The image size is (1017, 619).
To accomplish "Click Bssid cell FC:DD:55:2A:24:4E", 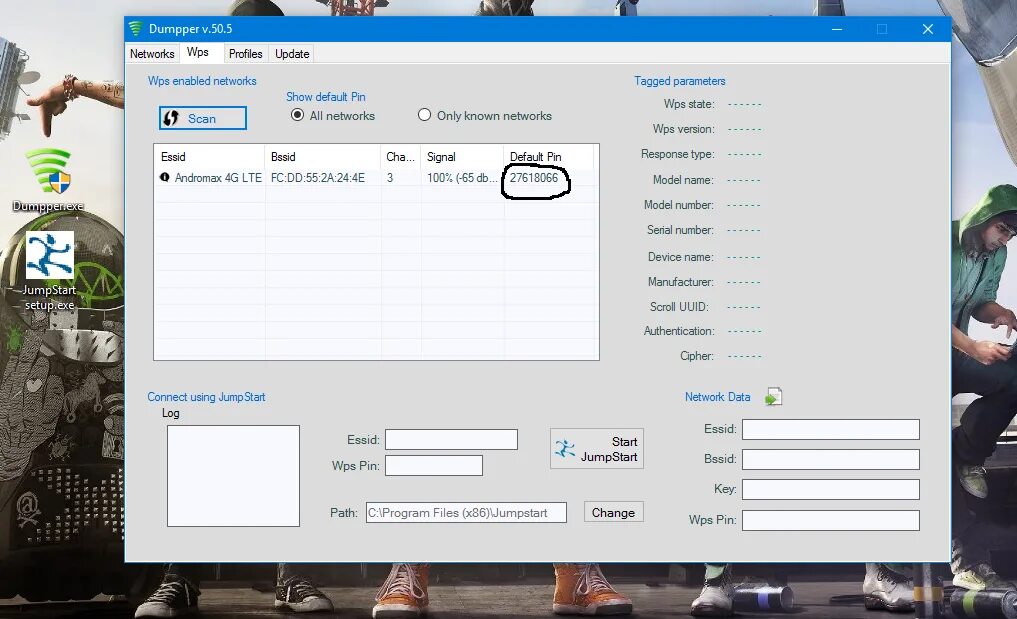I will pyautogui.click(x=318, y=177).
